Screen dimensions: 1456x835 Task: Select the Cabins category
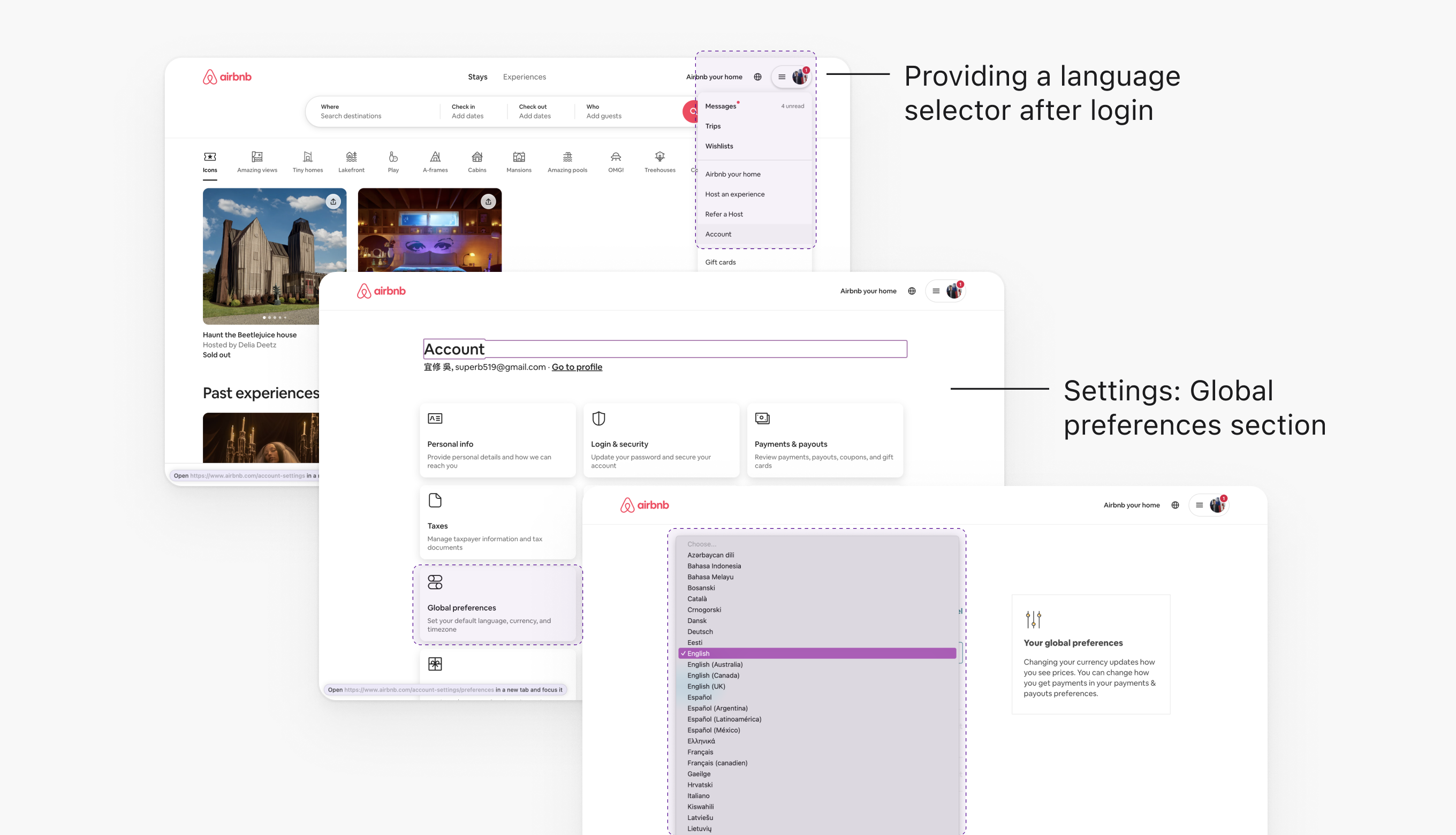(x=477, y=162)
